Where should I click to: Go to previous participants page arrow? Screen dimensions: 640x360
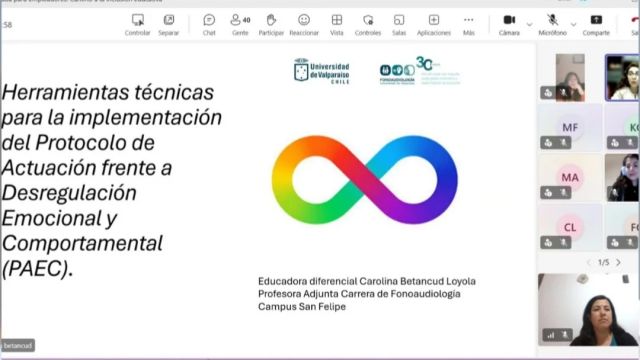(x=589, y=262)
